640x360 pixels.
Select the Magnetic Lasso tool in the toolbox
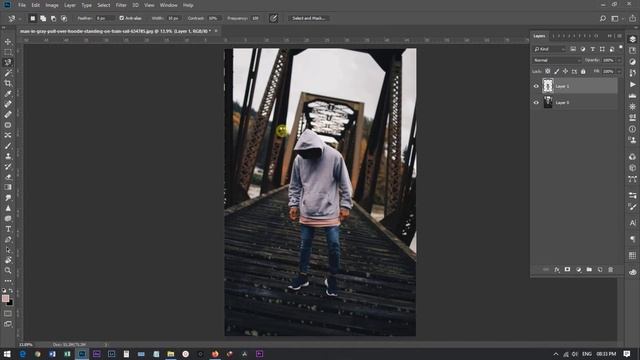click(8, 62)
